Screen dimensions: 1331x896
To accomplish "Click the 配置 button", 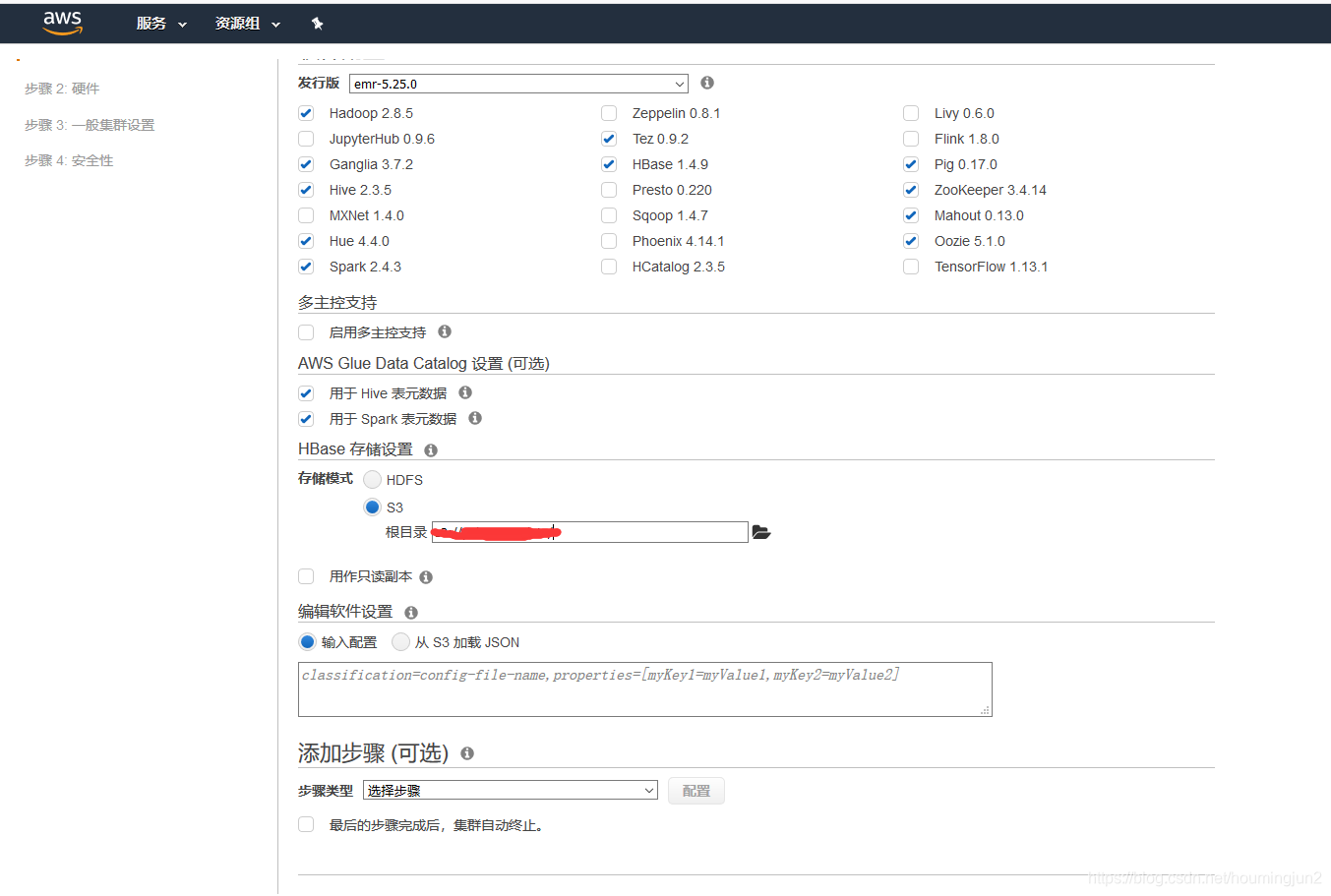I will click(696, 791).
